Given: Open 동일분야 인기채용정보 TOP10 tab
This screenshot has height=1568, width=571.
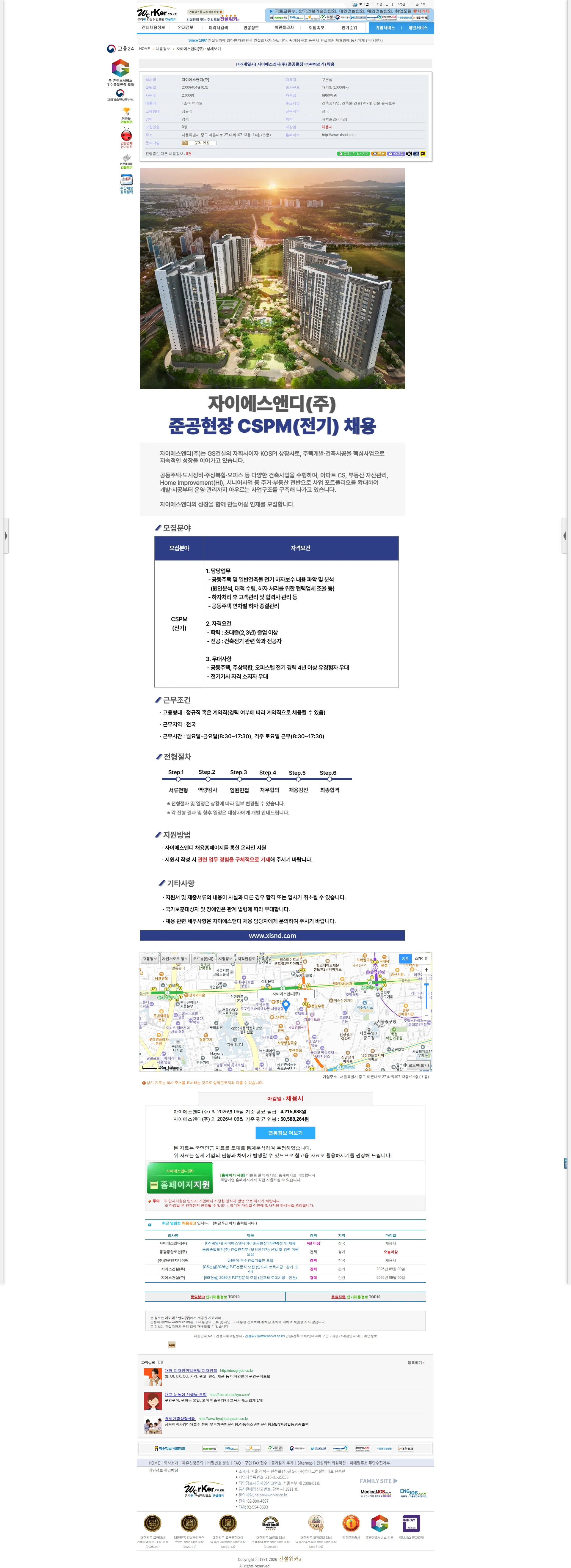Looking at the screenshot, I should point(215,1297).
